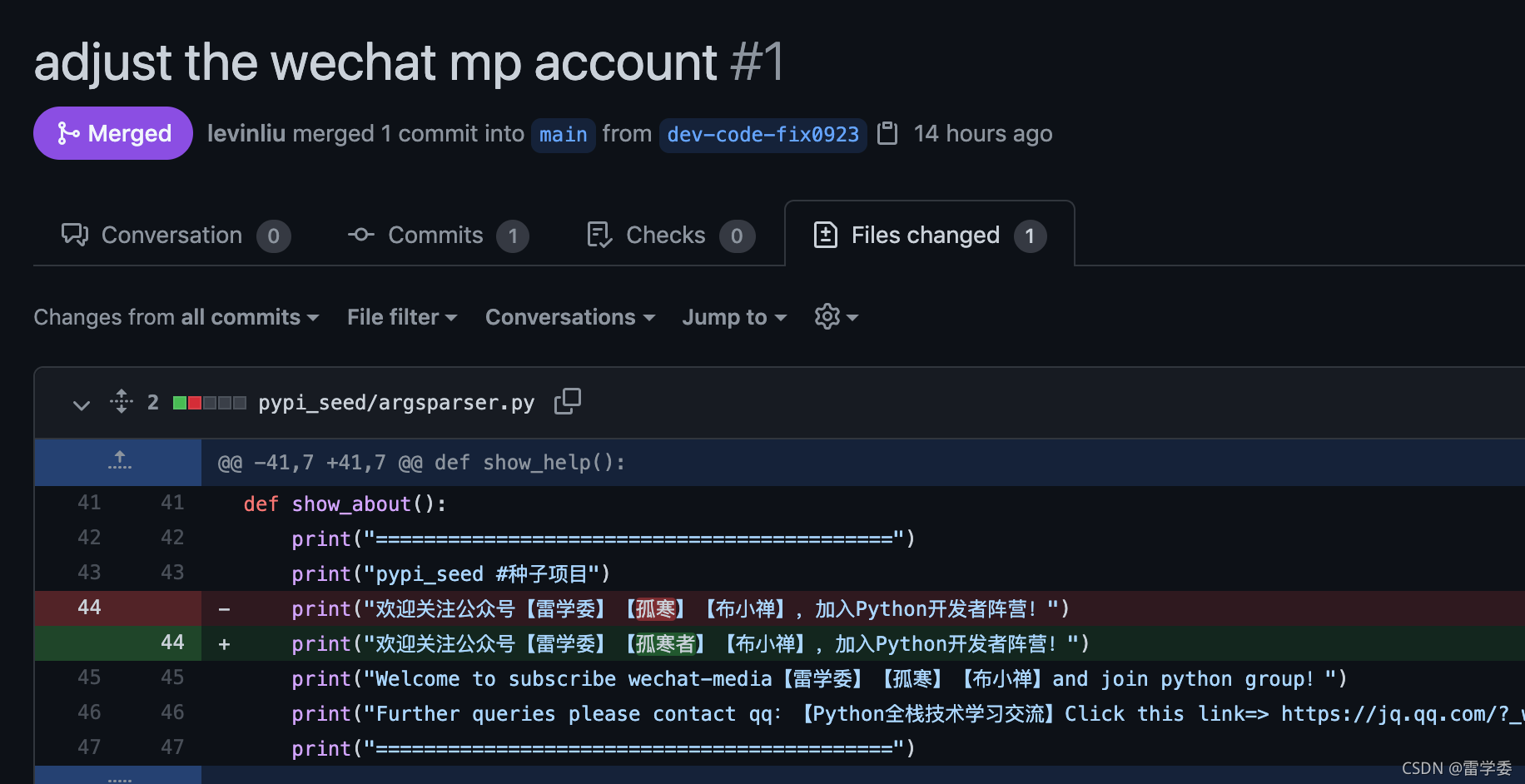Image resolution: width=1525 pixels, height=784 pixels.
Task: Click the added line number 44
Action: [172, 643]
